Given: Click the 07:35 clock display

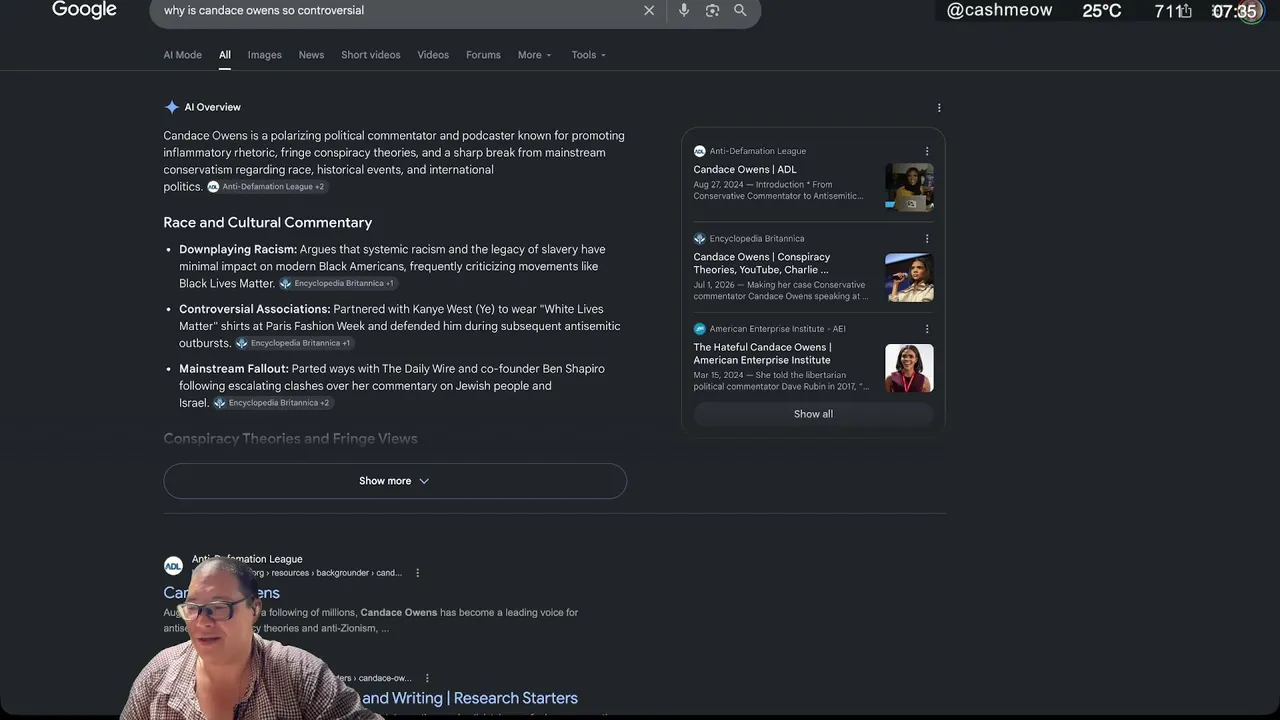Looking at the screenshot, I should pos(1234,11).
